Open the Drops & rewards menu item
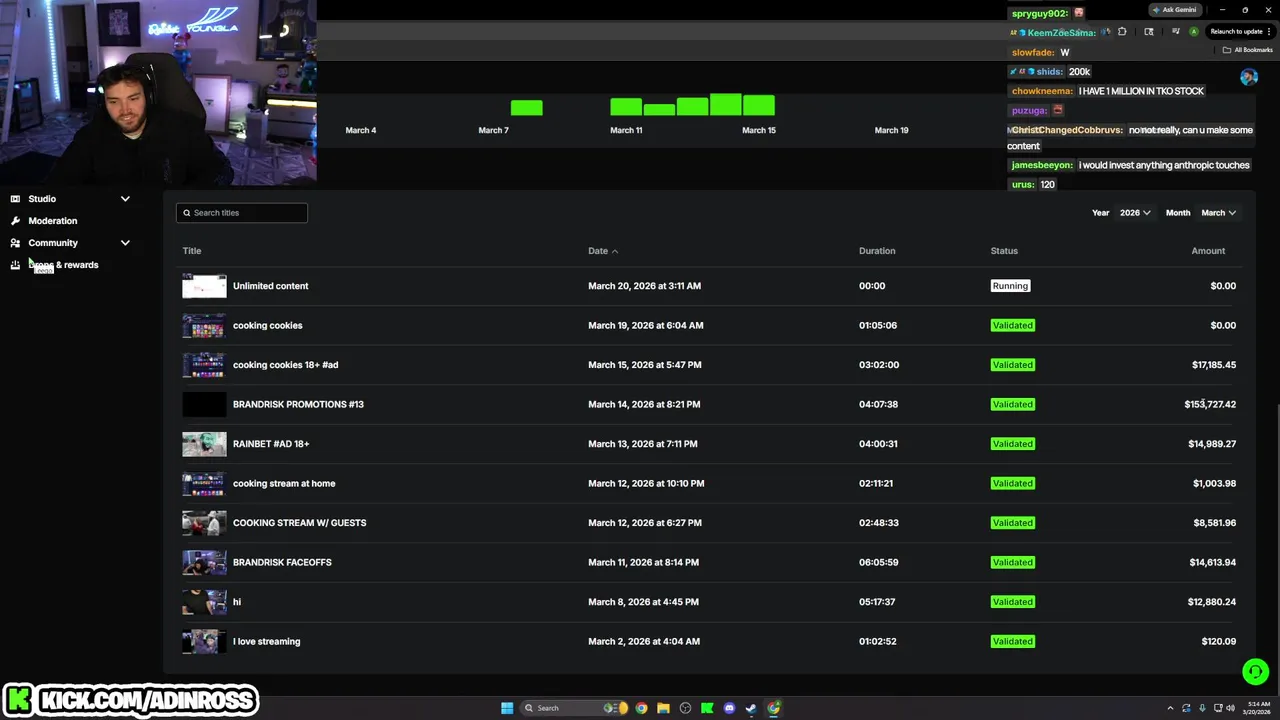The height and width of the screenshot is (720, 1280). pyautogui.click(x=63, y=265)
